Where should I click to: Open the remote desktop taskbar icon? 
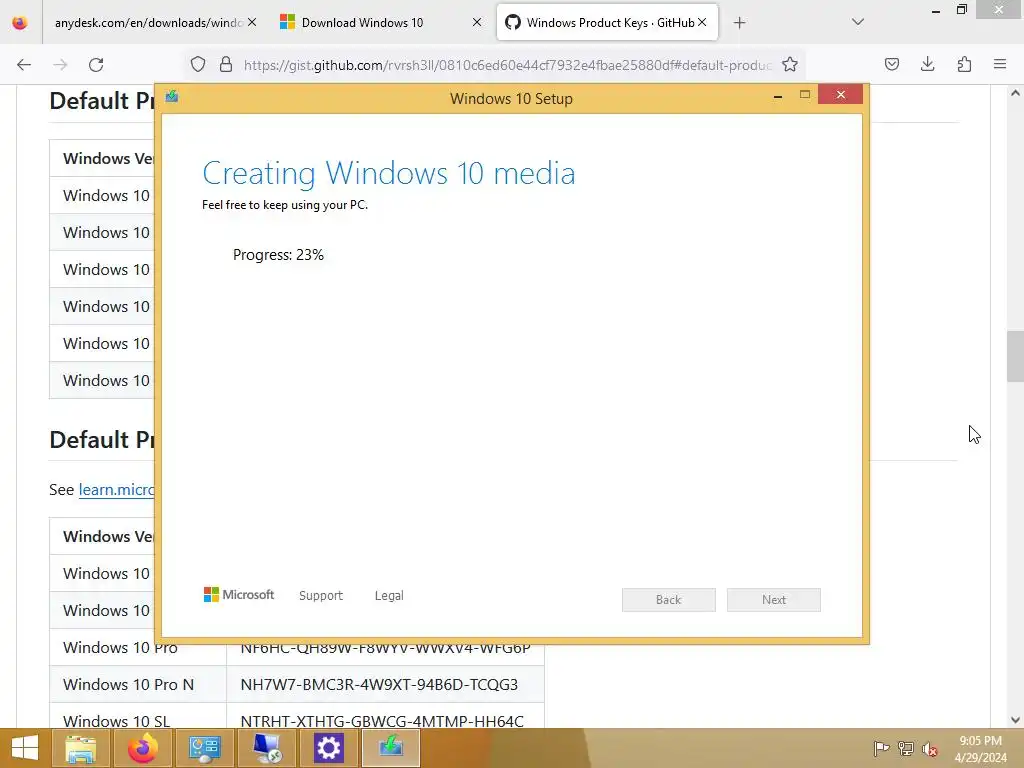pyautogui.click(x=266, y=748)
